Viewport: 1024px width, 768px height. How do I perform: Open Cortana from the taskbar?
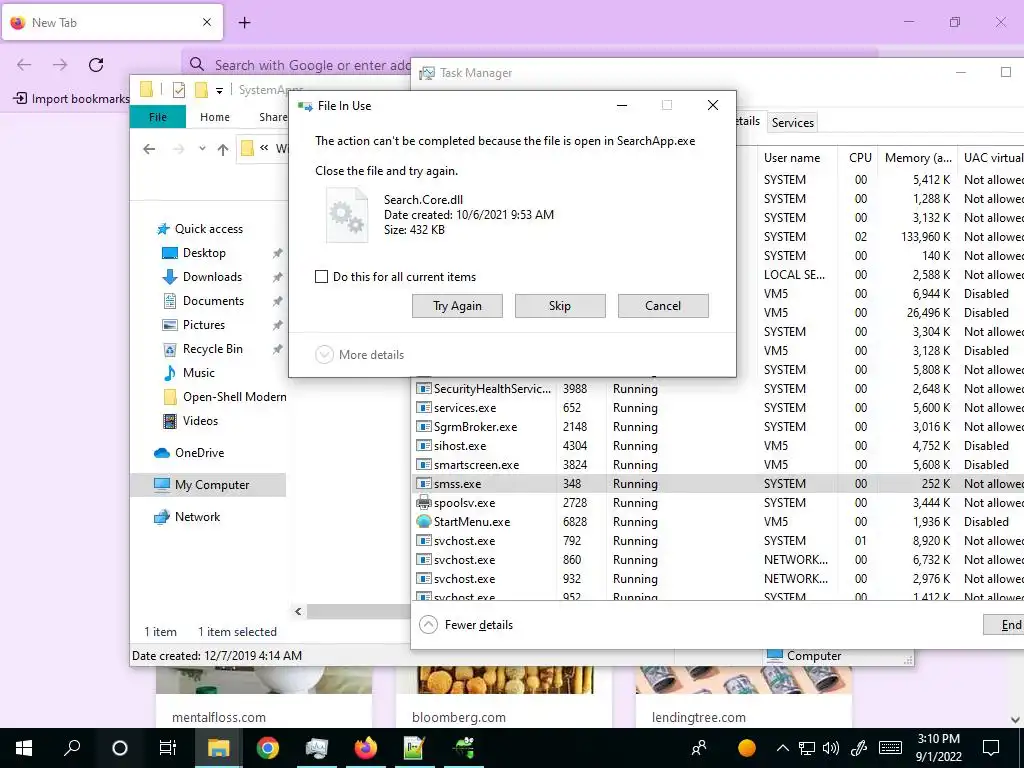point(120,748)
